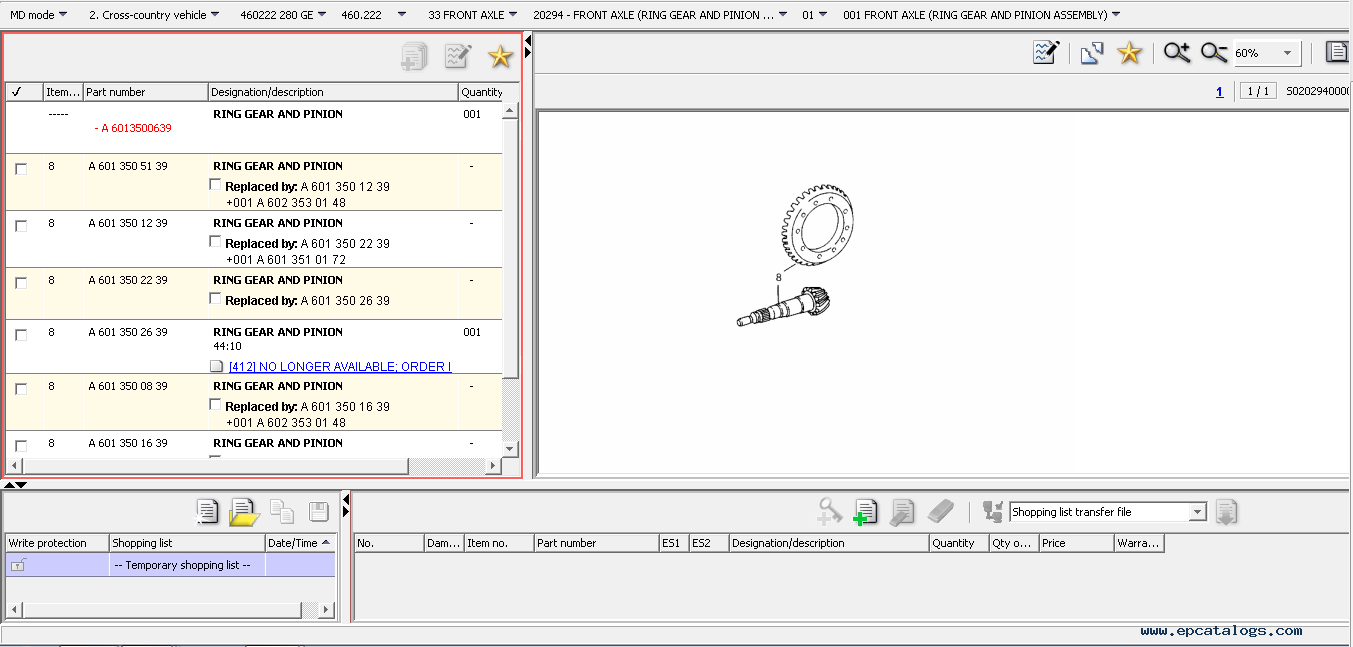The image size is (1353, 647).
Task: Click page number 1 link
Action: [1219, 91]
